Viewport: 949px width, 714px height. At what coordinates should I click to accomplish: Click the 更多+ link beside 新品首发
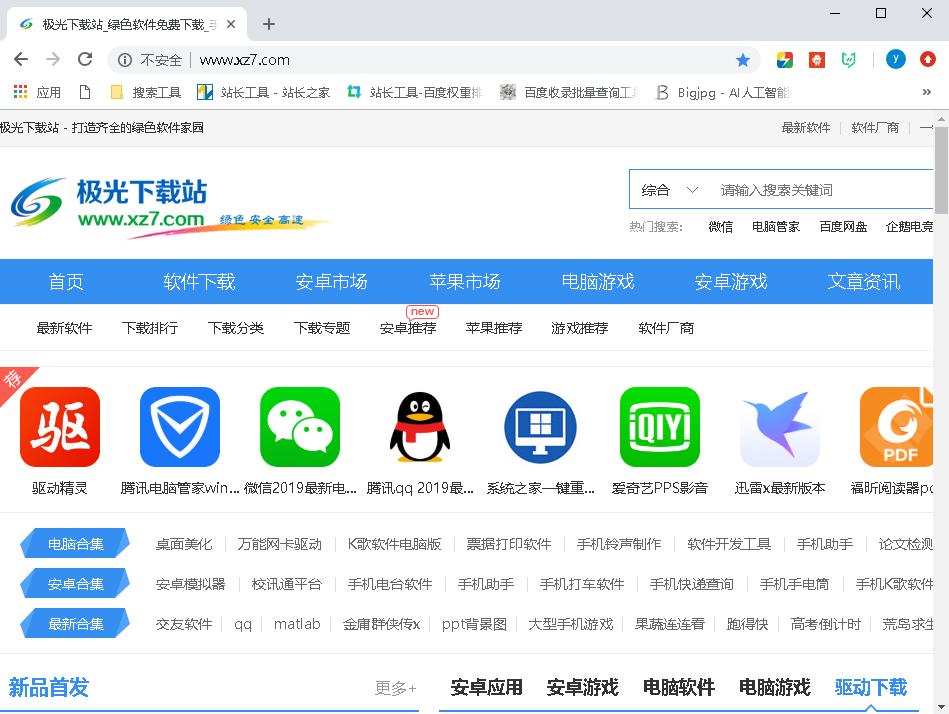point(398,687)
